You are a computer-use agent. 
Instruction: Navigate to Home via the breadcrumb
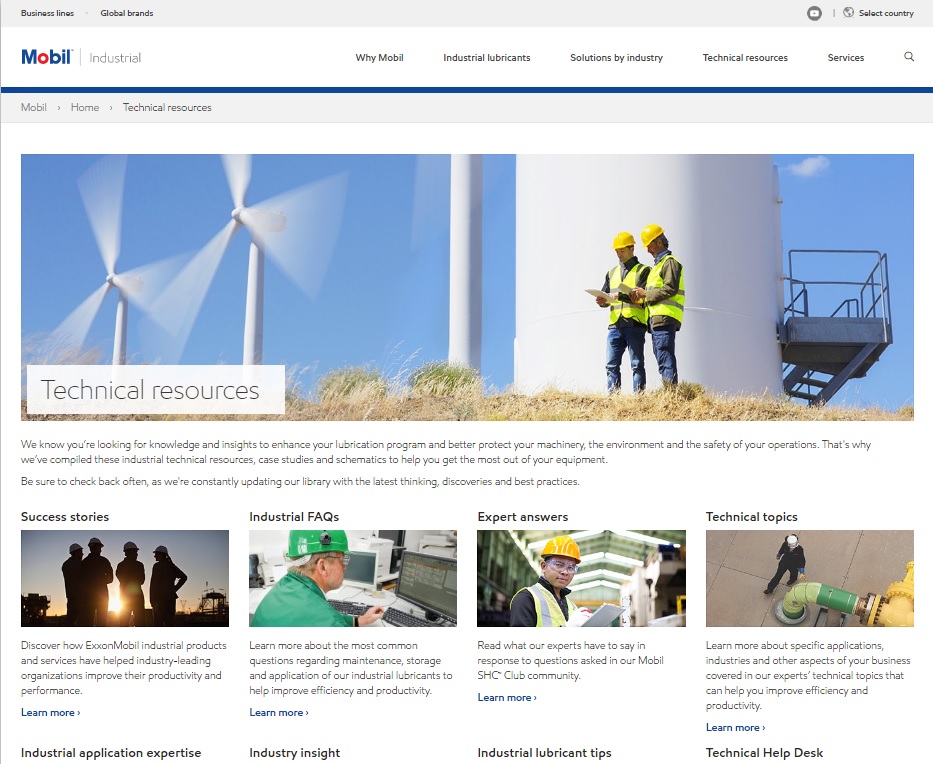point(85,107)
